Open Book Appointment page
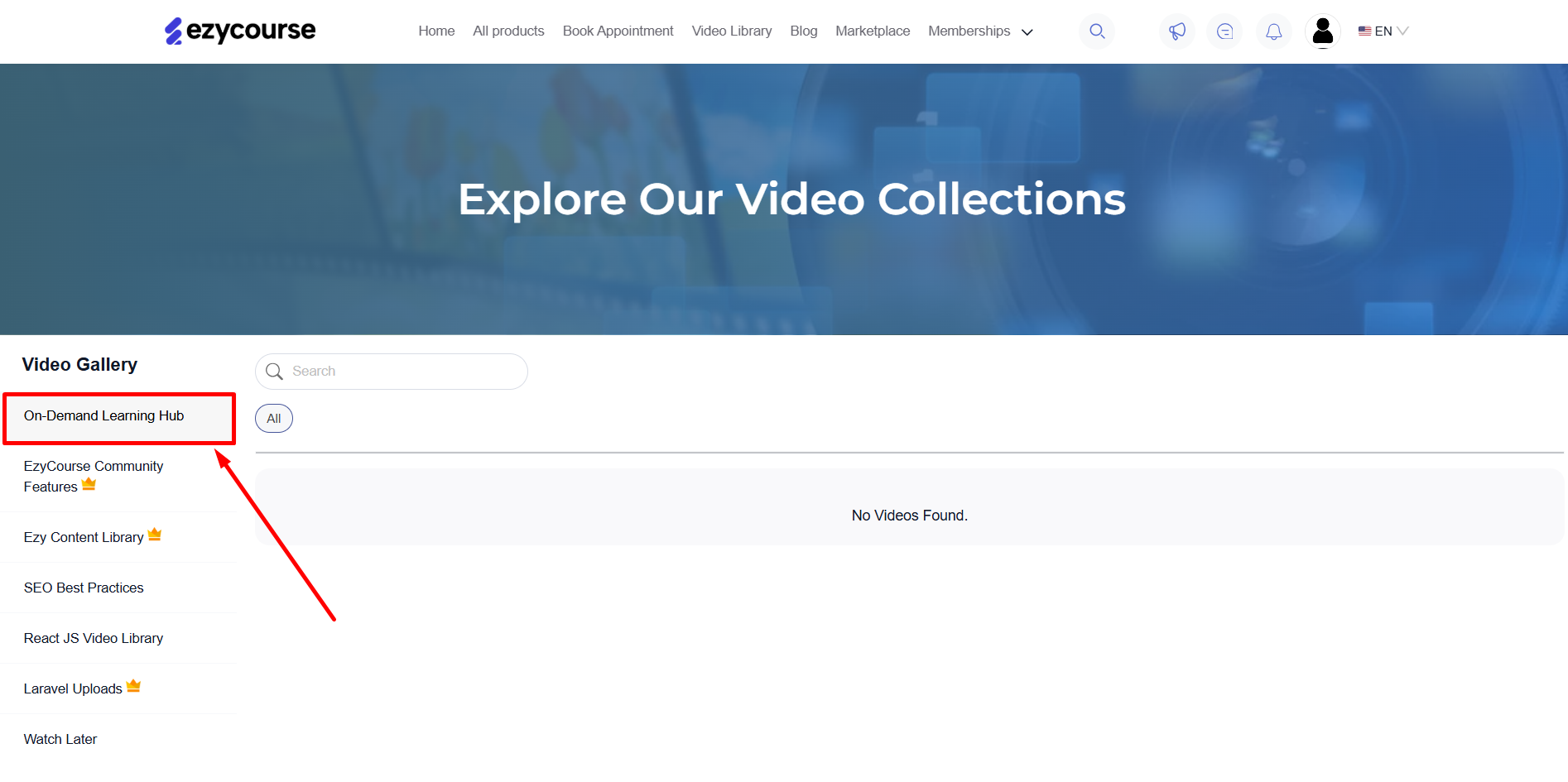Screen dimensions: 1568x782 click(618, 31)
